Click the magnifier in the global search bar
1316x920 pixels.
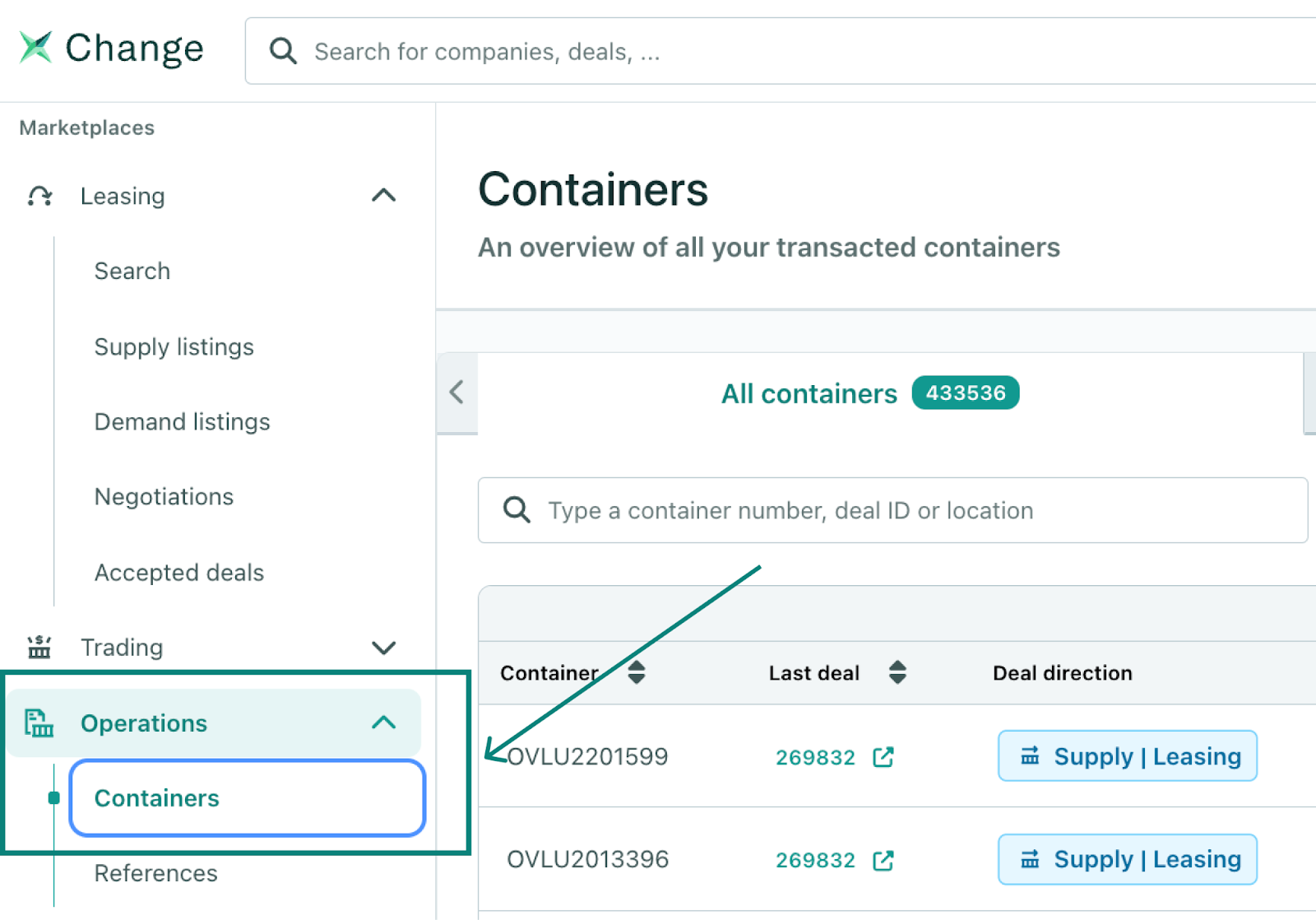coord(282,51)
